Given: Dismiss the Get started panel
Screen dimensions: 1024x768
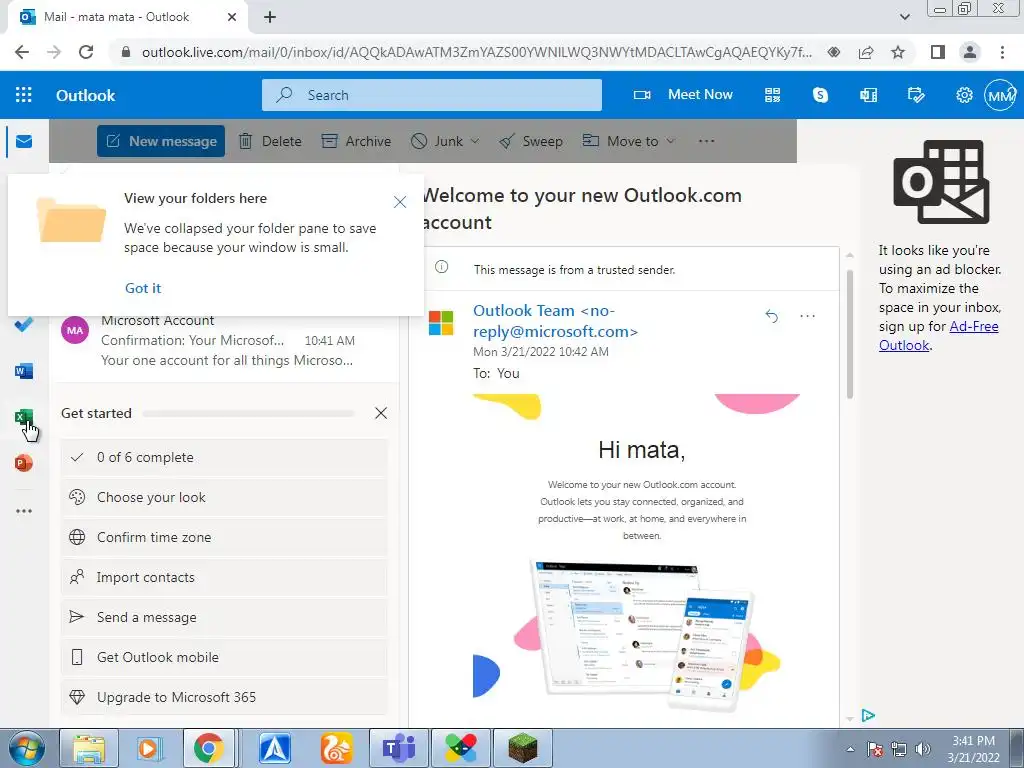Looking at the screenshot, I should pyautogui.click(x=381, y=413).
